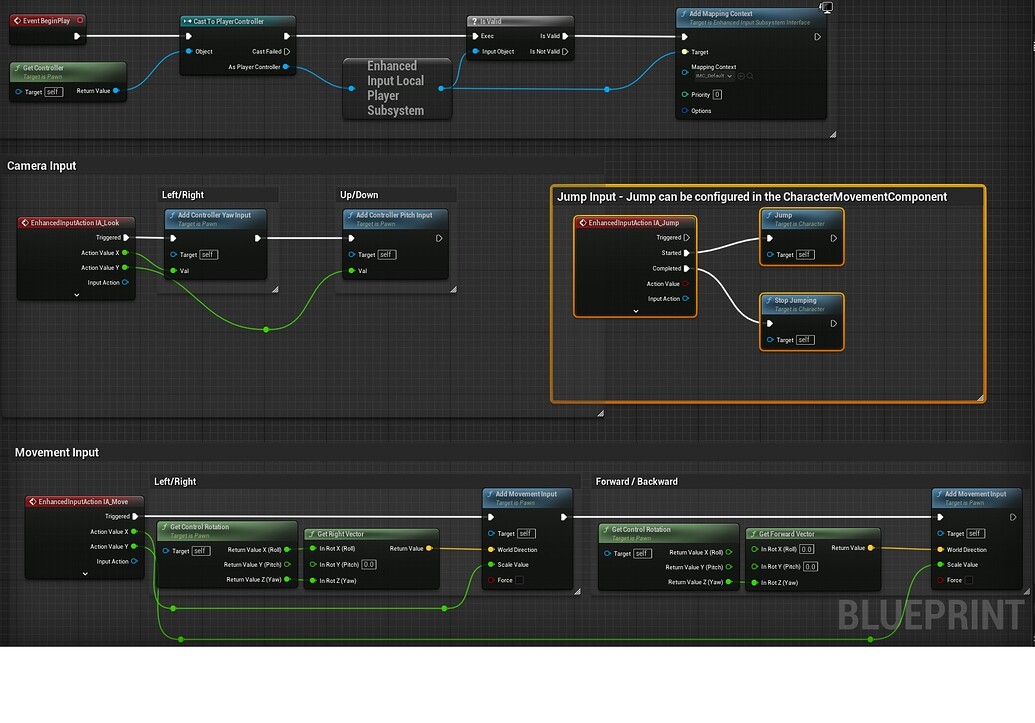Viewport: 1035px width, 723px height.
Task: Expand hidden pins on EnhancedInputAction IA_Look node
Action: click(x=76, y=294)
